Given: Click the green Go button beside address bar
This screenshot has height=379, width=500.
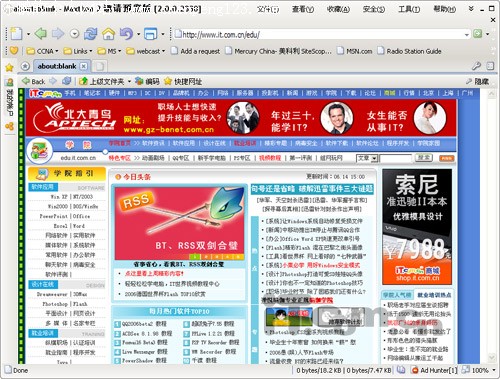Looking at the screenshot, I should tap(478, 34).
